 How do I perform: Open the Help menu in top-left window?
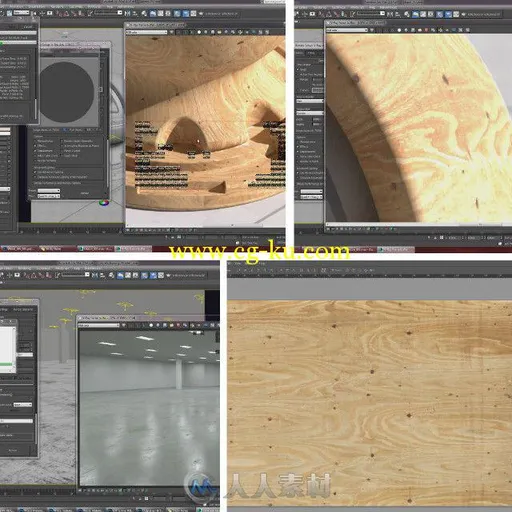(111, 7)
